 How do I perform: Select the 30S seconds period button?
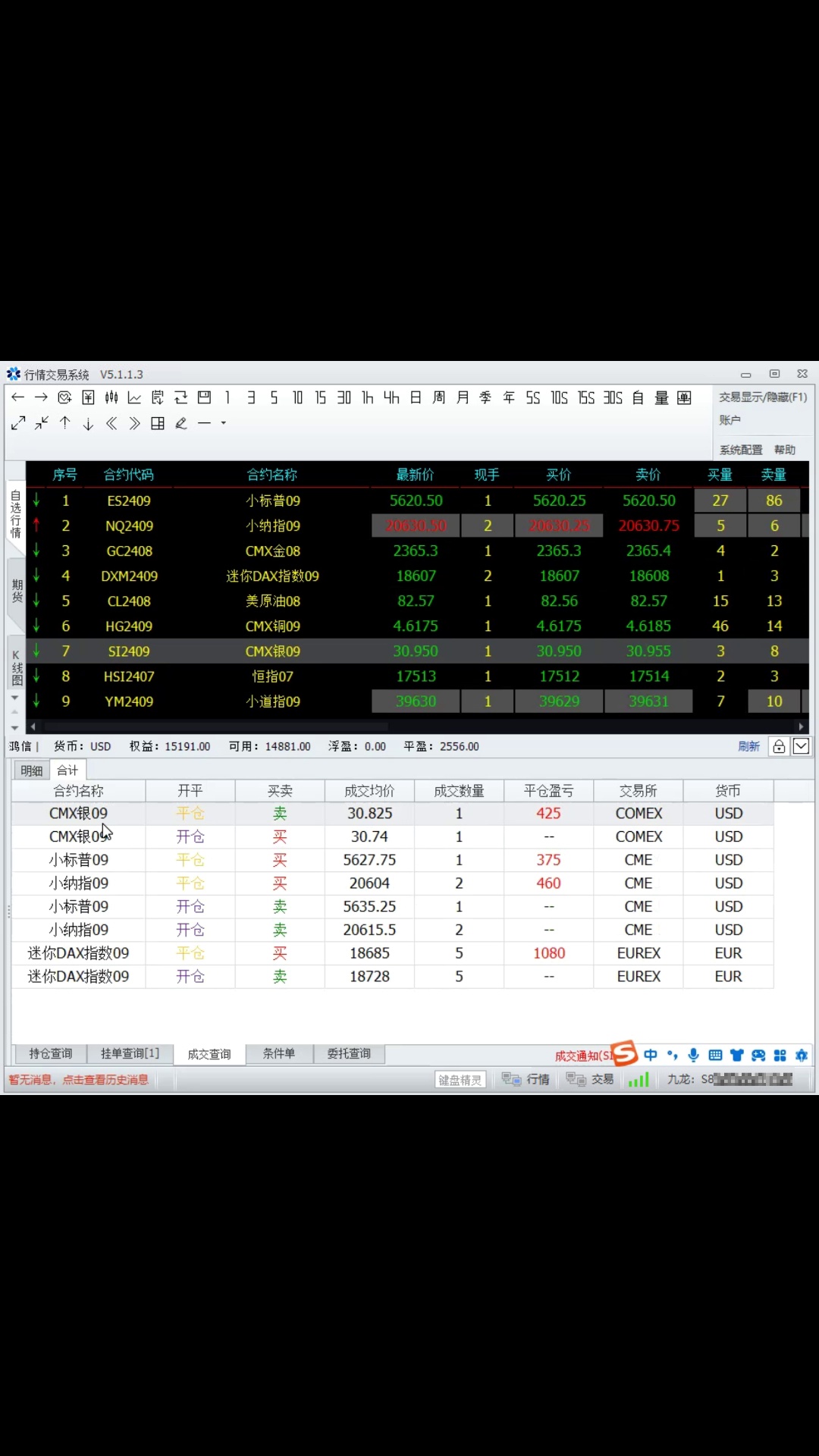pyautogui.click(x=613, y=397)
